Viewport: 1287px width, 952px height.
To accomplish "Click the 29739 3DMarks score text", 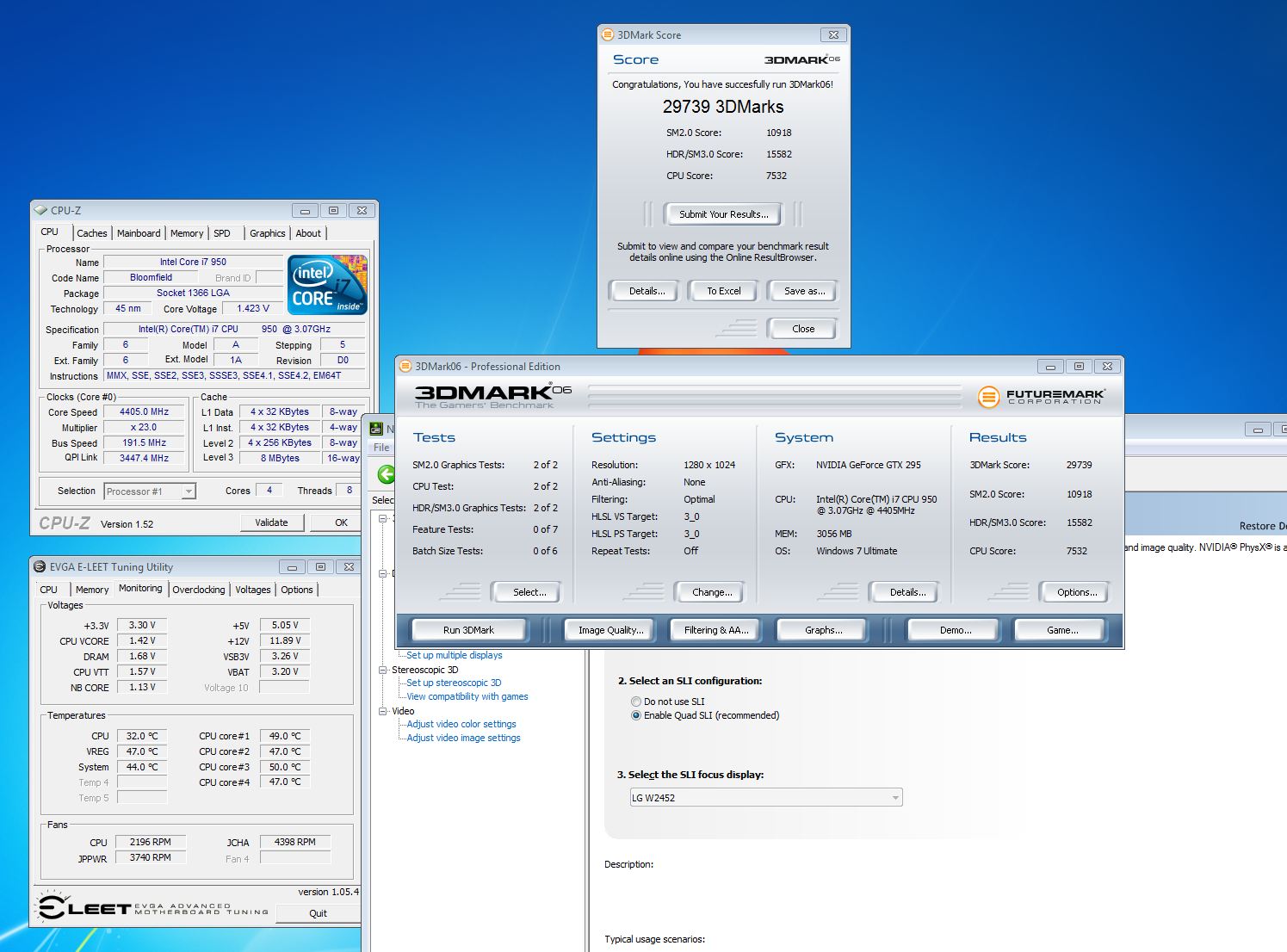I will pos(723,107).
